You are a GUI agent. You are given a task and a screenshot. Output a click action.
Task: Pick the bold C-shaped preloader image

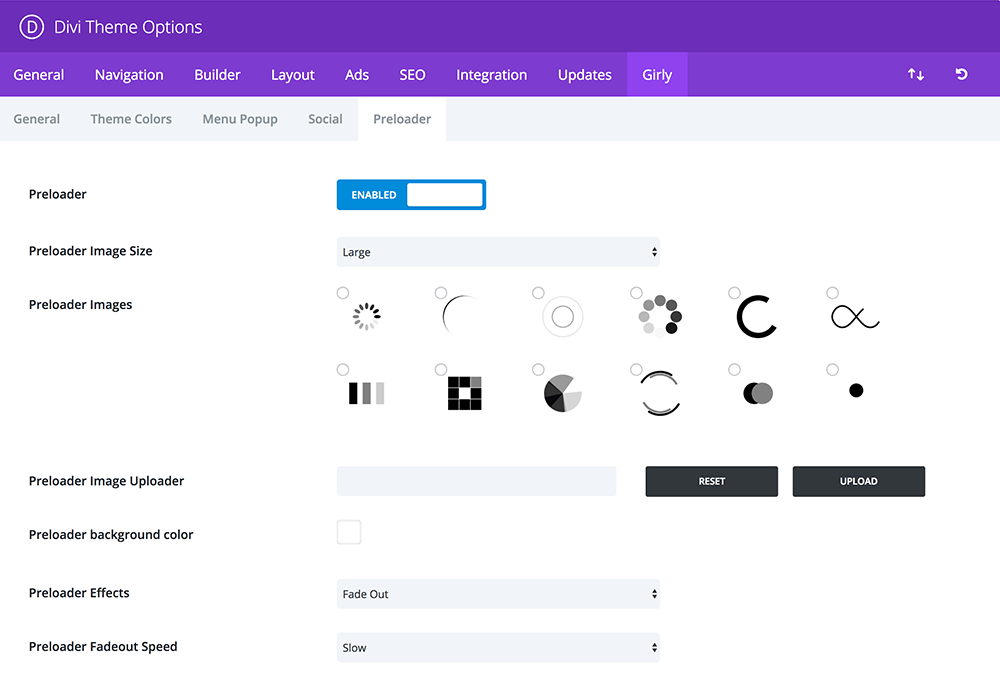pos(756,316)
